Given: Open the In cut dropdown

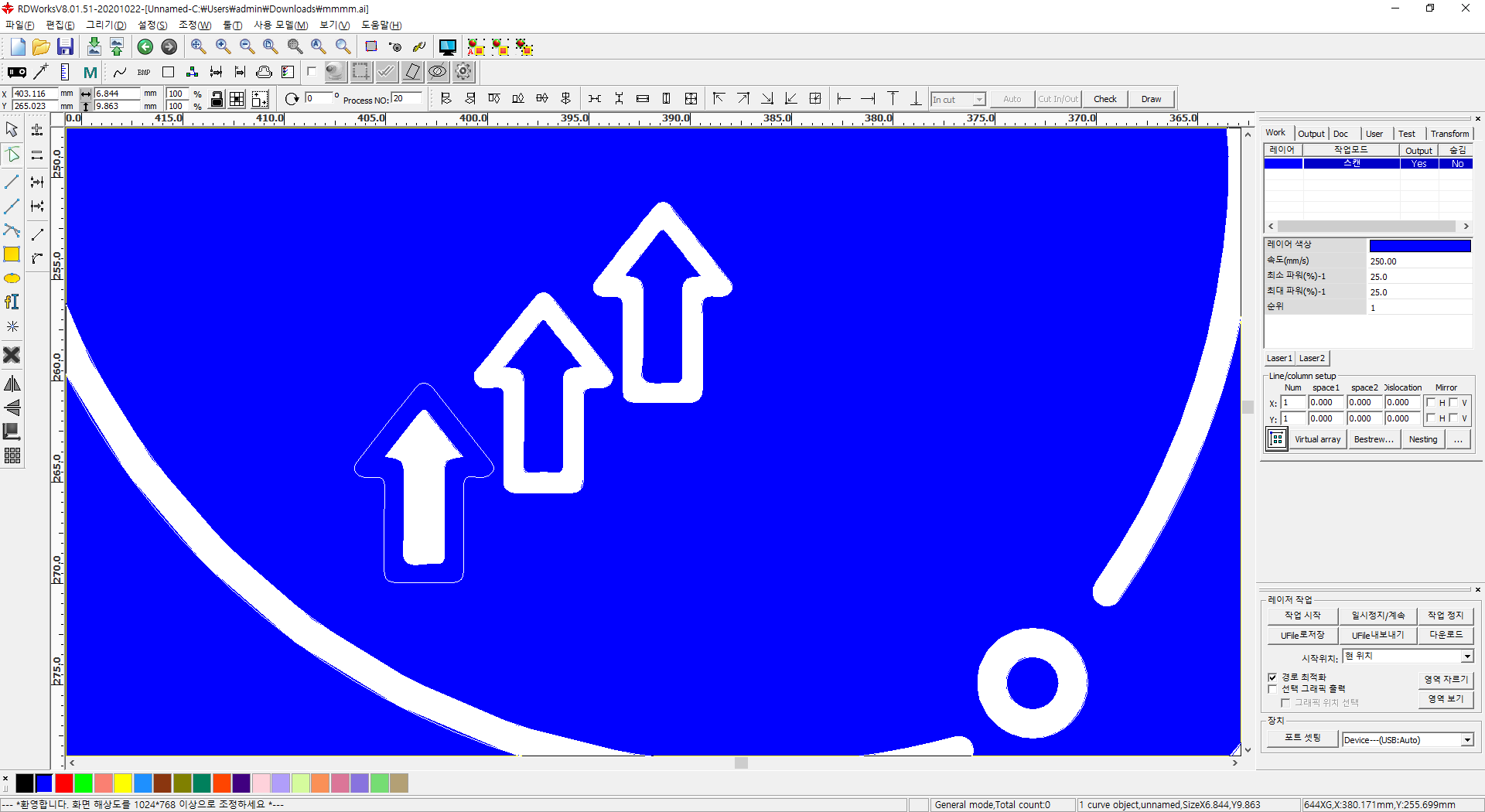Looking at the screenshot, I should (978, 100).
